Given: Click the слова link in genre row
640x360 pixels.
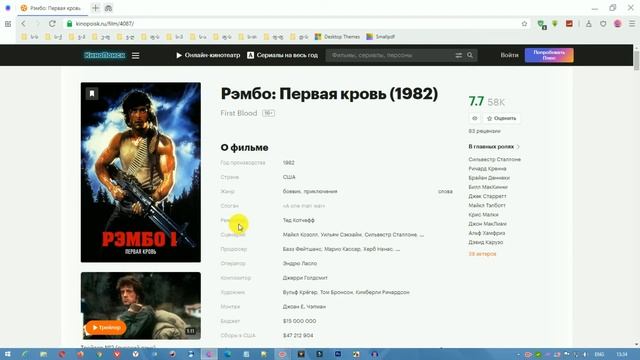Looking at the screenshot, I should [x=445, y=191].
